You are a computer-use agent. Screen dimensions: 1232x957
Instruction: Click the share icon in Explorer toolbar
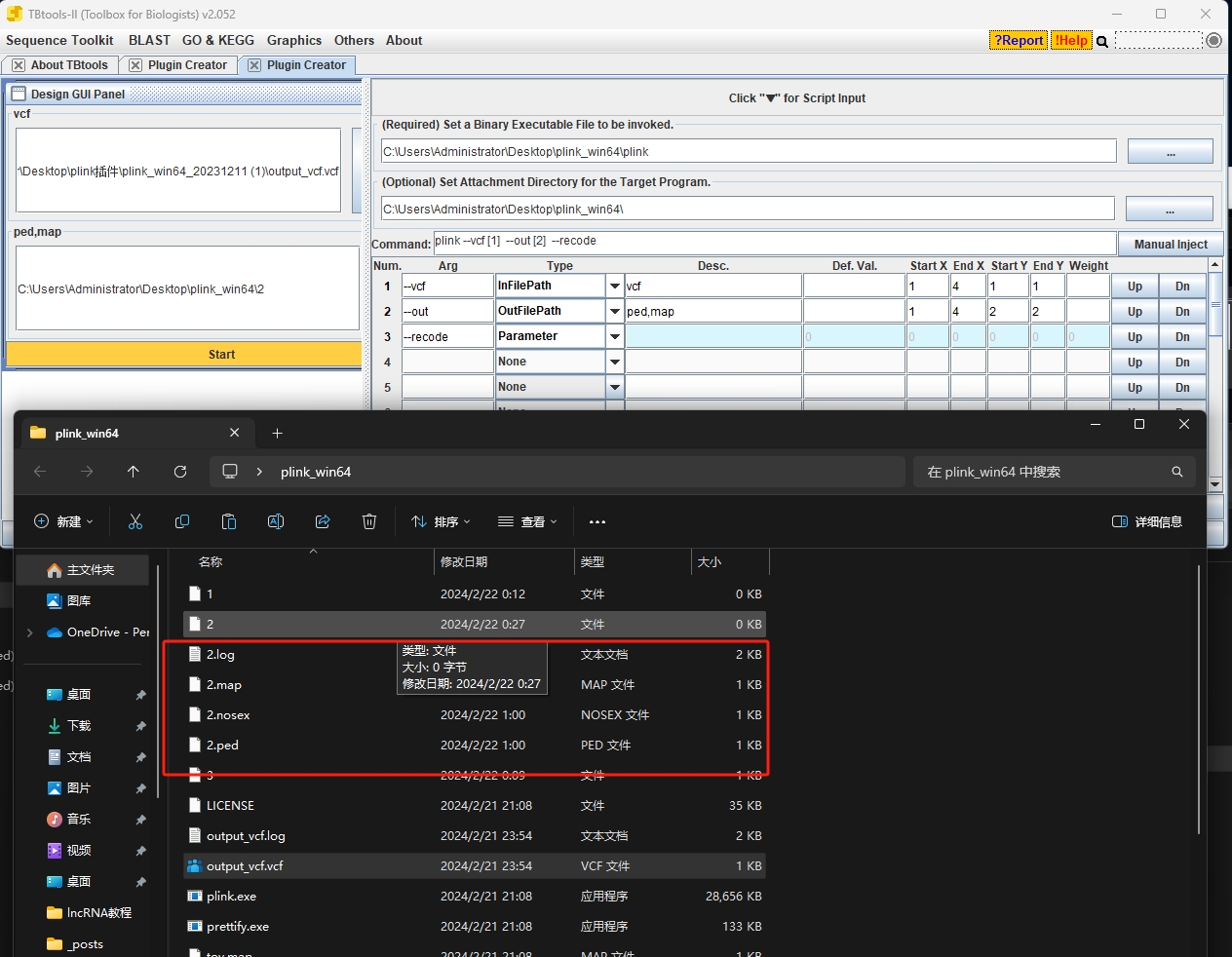[323, 522]
